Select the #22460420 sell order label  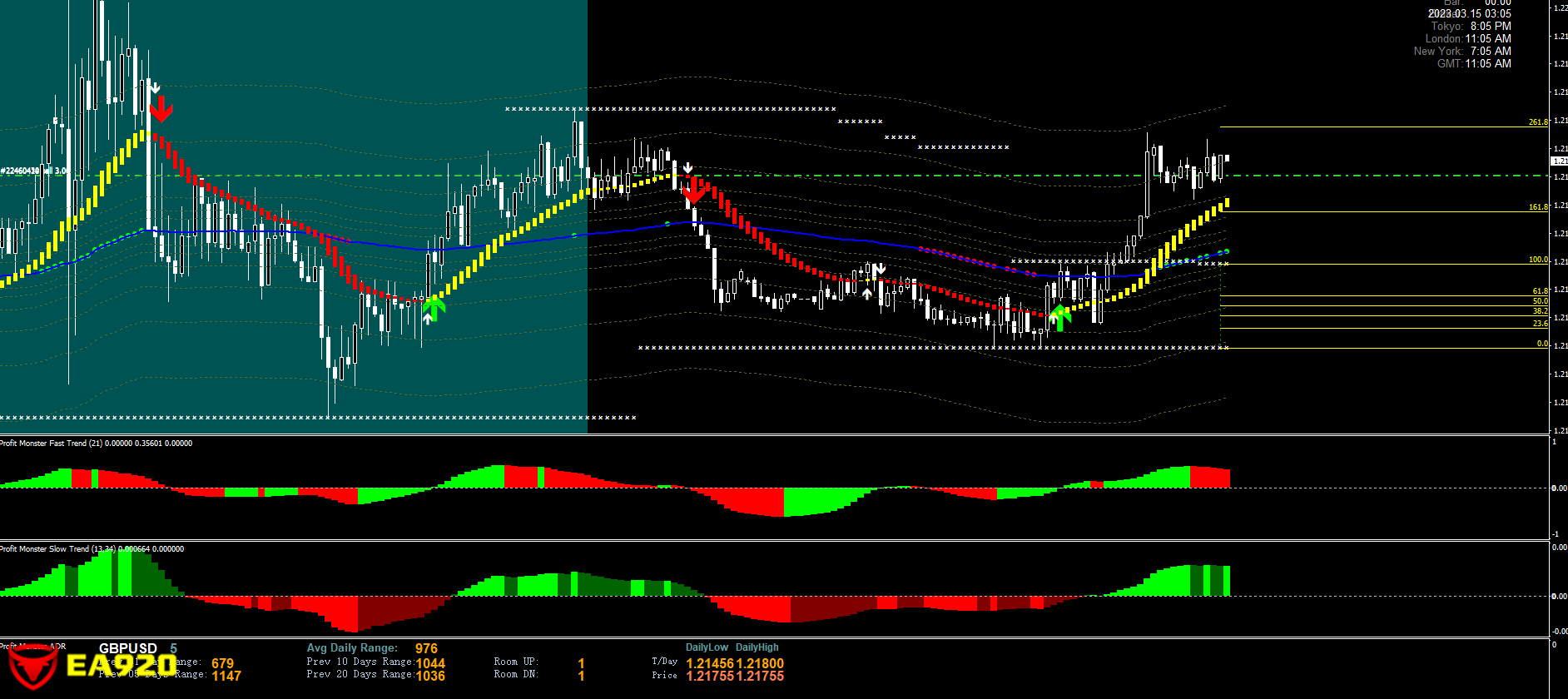[x=33, y=171]
